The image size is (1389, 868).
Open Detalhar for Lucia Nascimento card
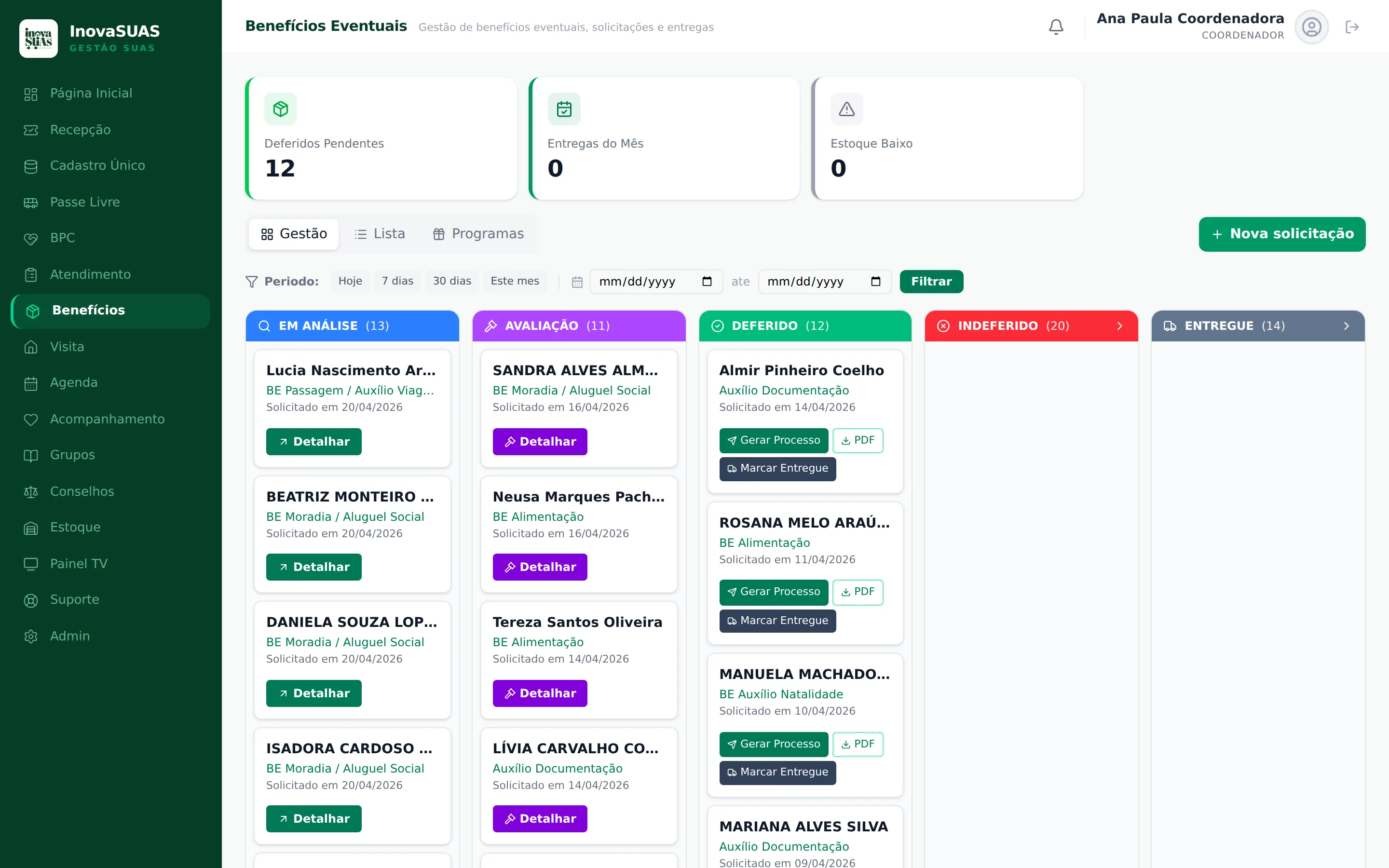click(x=314, y=442)
